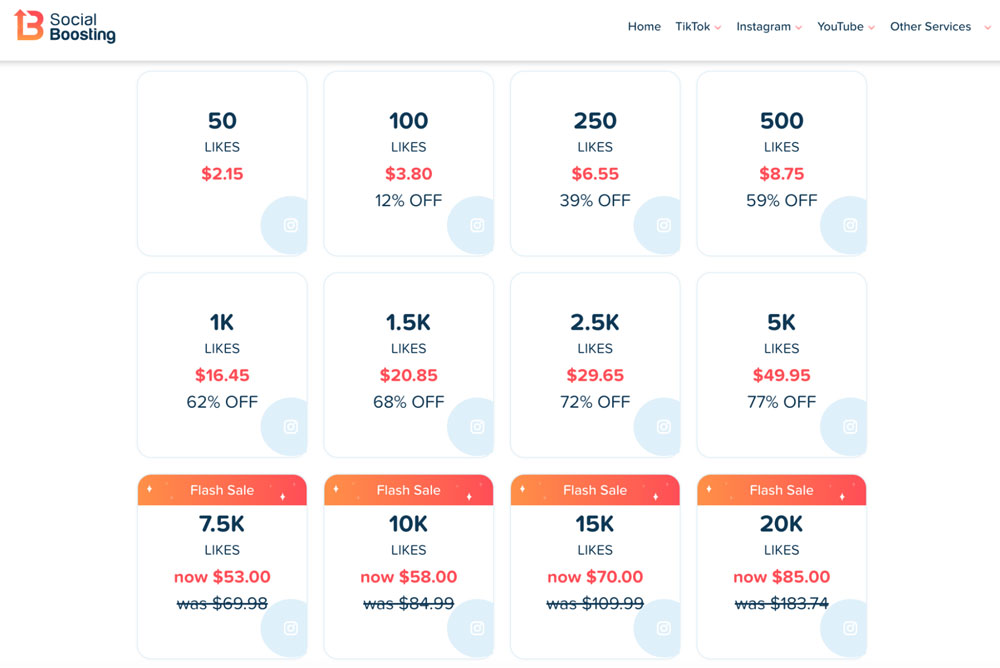Click the Flash Sale banner on the 15K card
Screen dimensions: 1000x668
click(595, 490)
